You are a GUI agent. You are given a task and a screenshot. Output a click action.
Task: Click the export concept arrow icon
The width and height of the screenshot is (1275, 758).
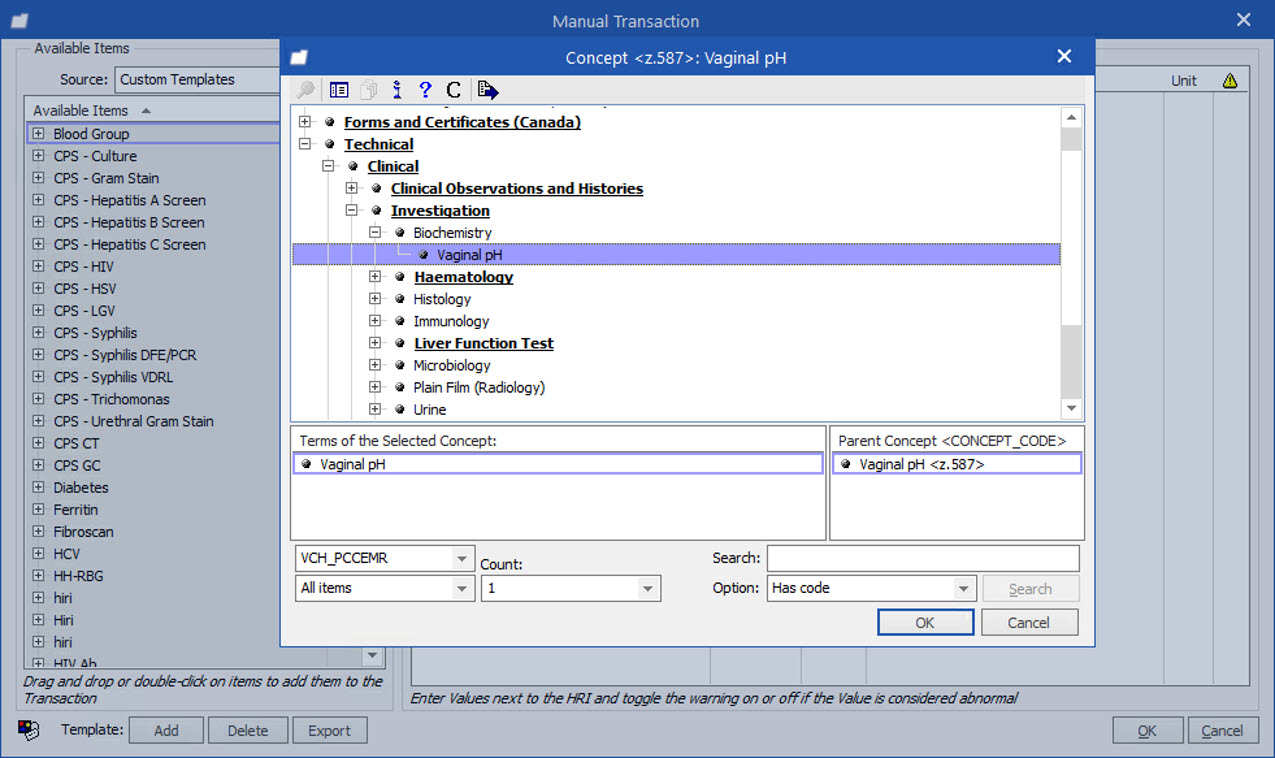tap(486, 89)
